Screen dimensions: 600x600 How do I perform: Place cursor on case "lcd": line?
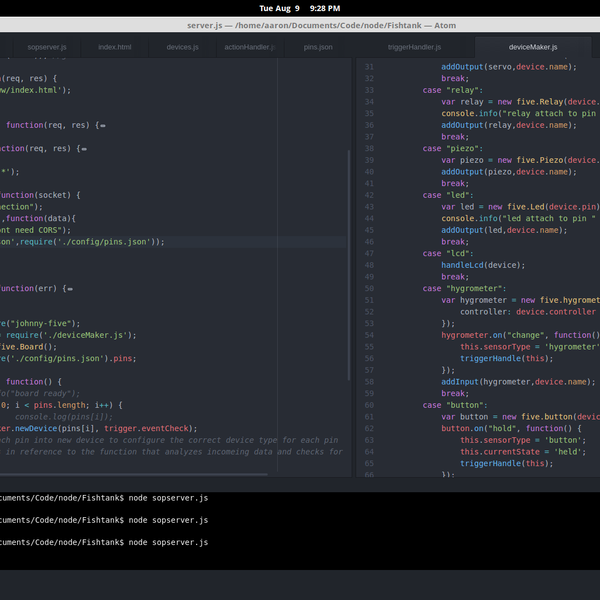coord(448,253)
